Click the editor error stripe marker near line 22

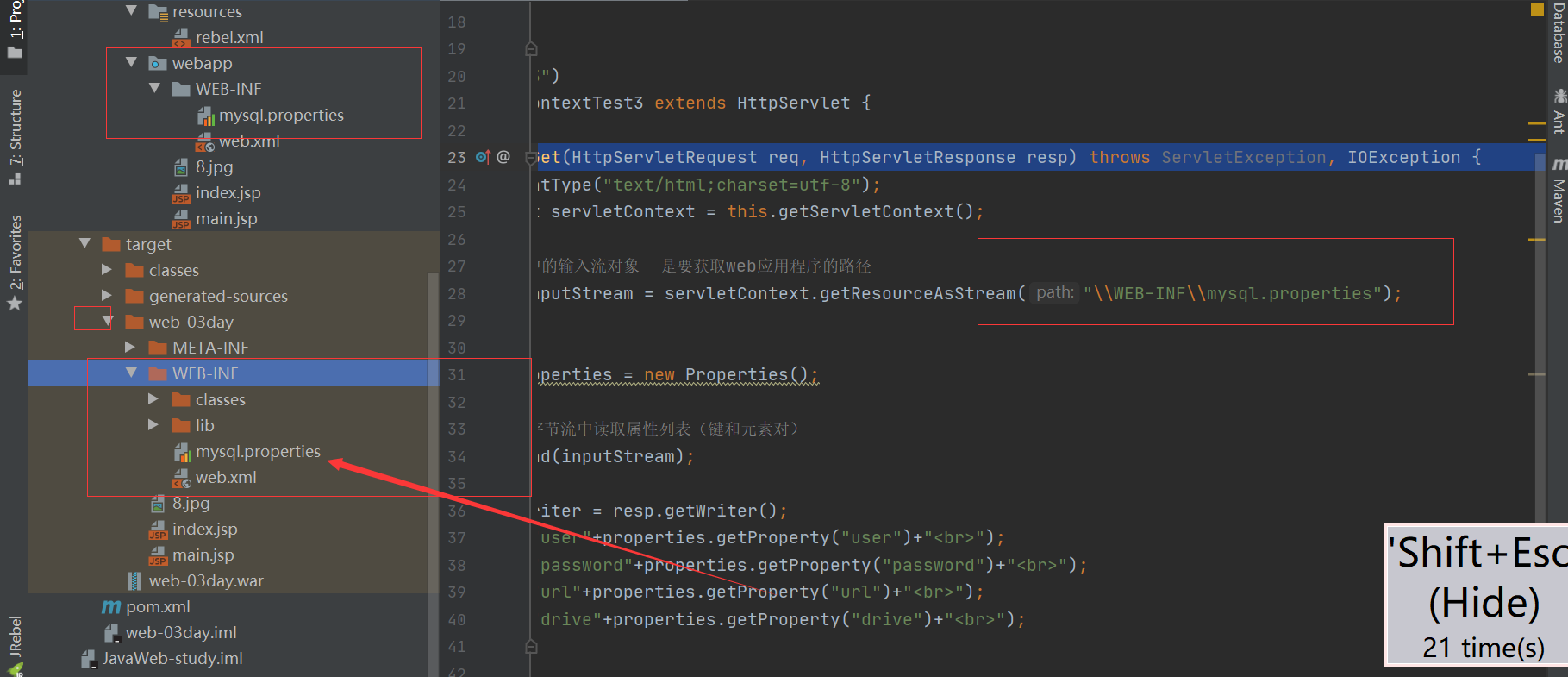[x=1537, y=123]
